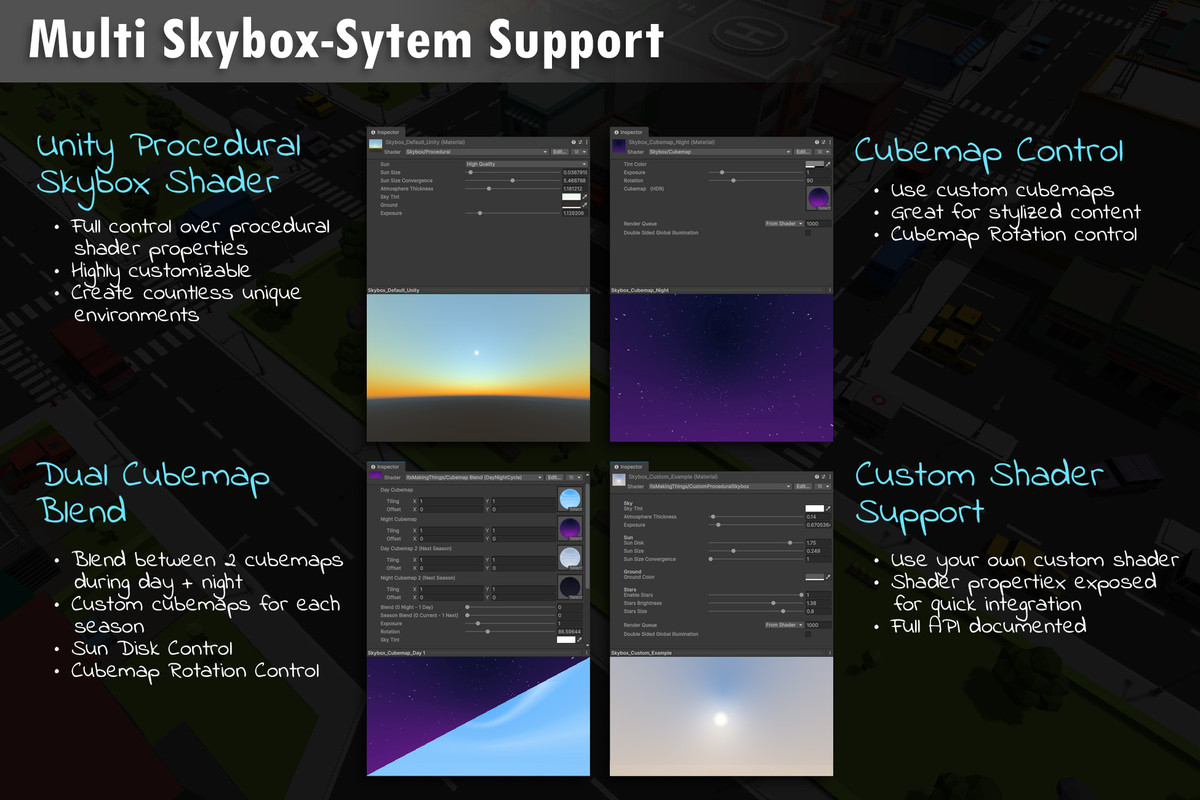The image size is (1200, 800).
Task: Click Select on the Cubemap HDR thumbnail
Action: point(825,208)
